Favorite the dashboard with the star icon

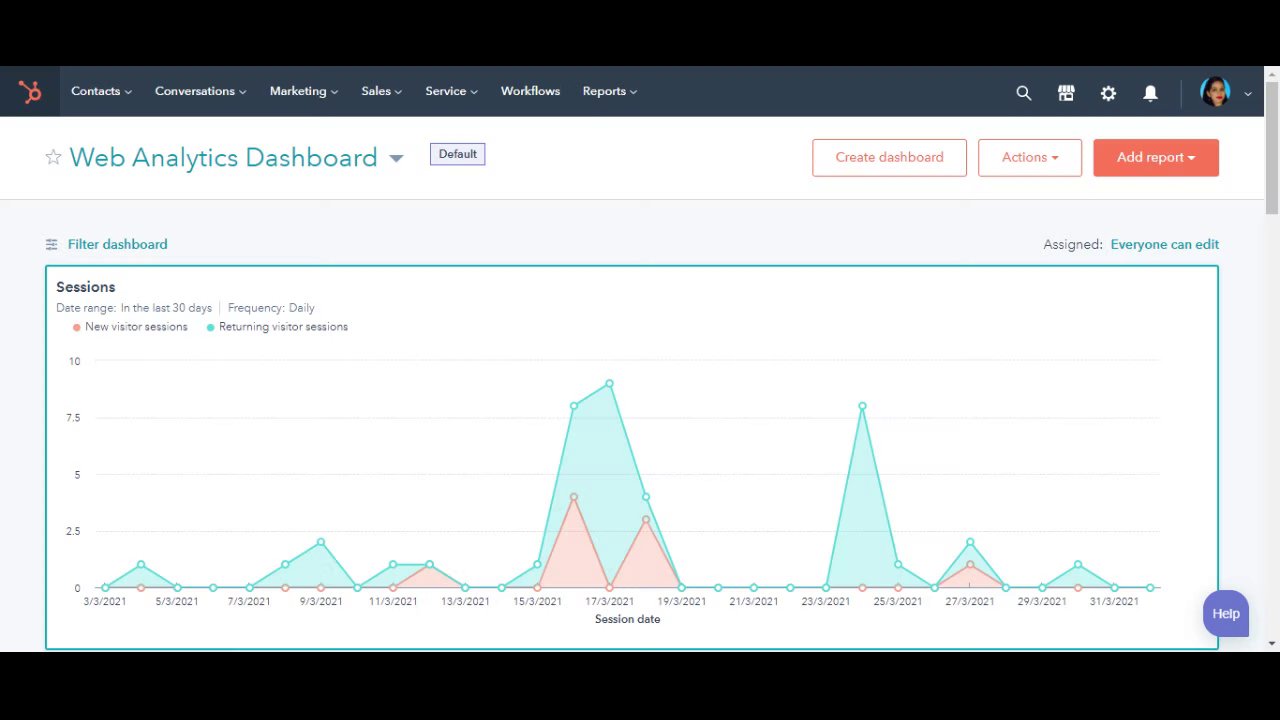[x=53, y=157]
